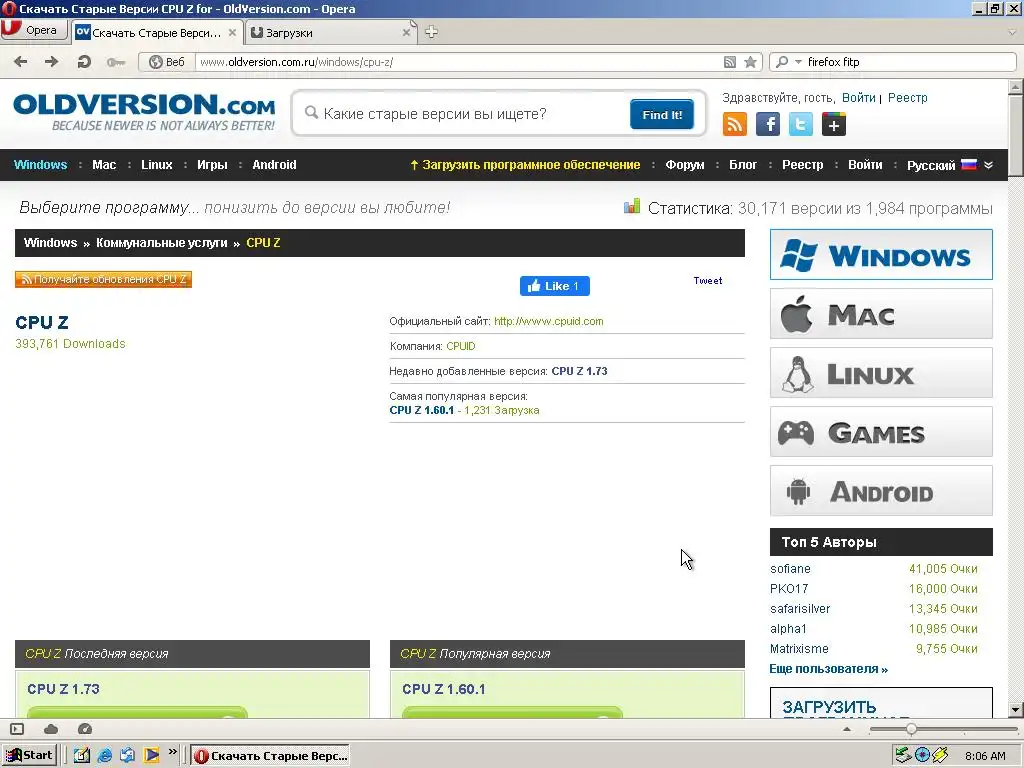Click the Games platform banner in sidebar
Screen dimensions: 1024x768
(x=881, y=432)
